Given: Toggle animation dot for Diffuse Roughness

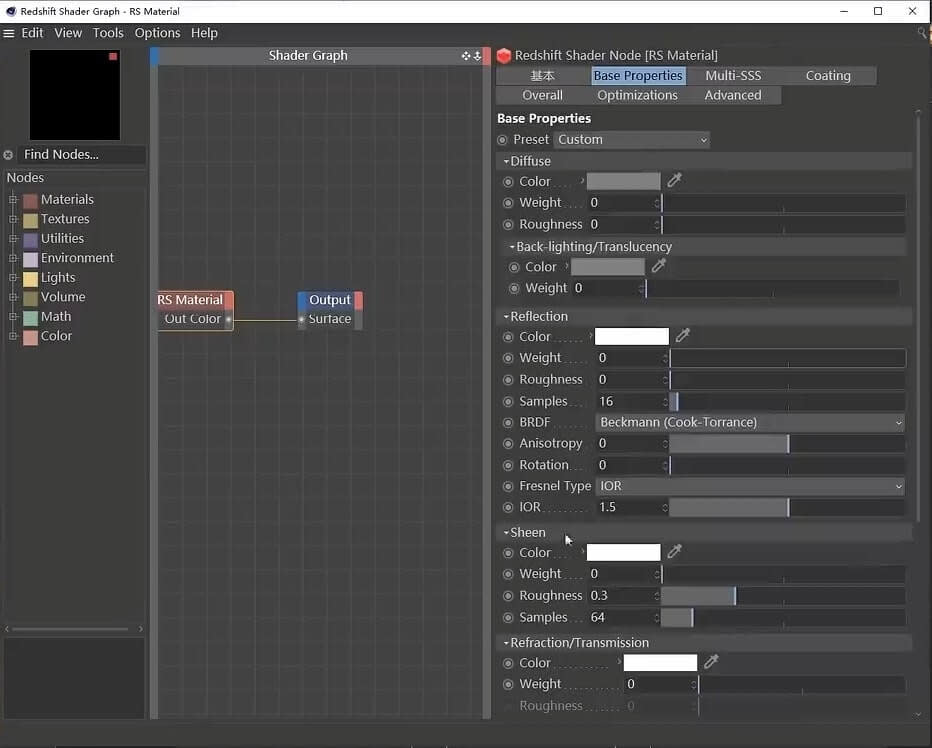Looking at the screenshot, I should (508, 225).
